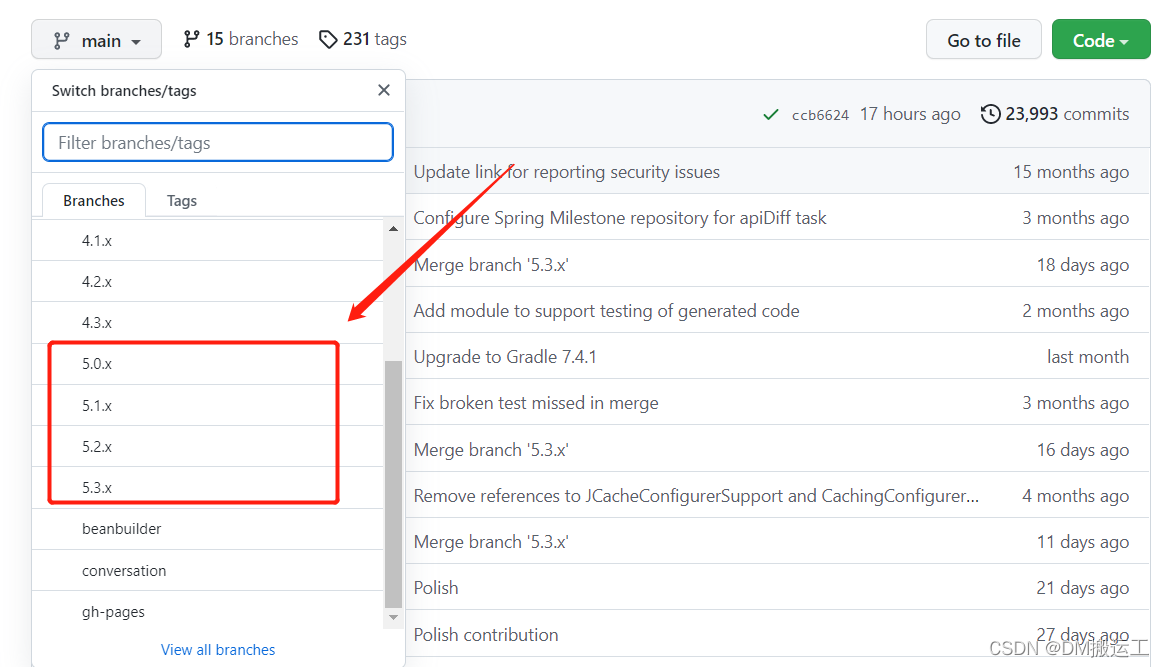
Task: Open the 231 tags link
Action: 362,39
